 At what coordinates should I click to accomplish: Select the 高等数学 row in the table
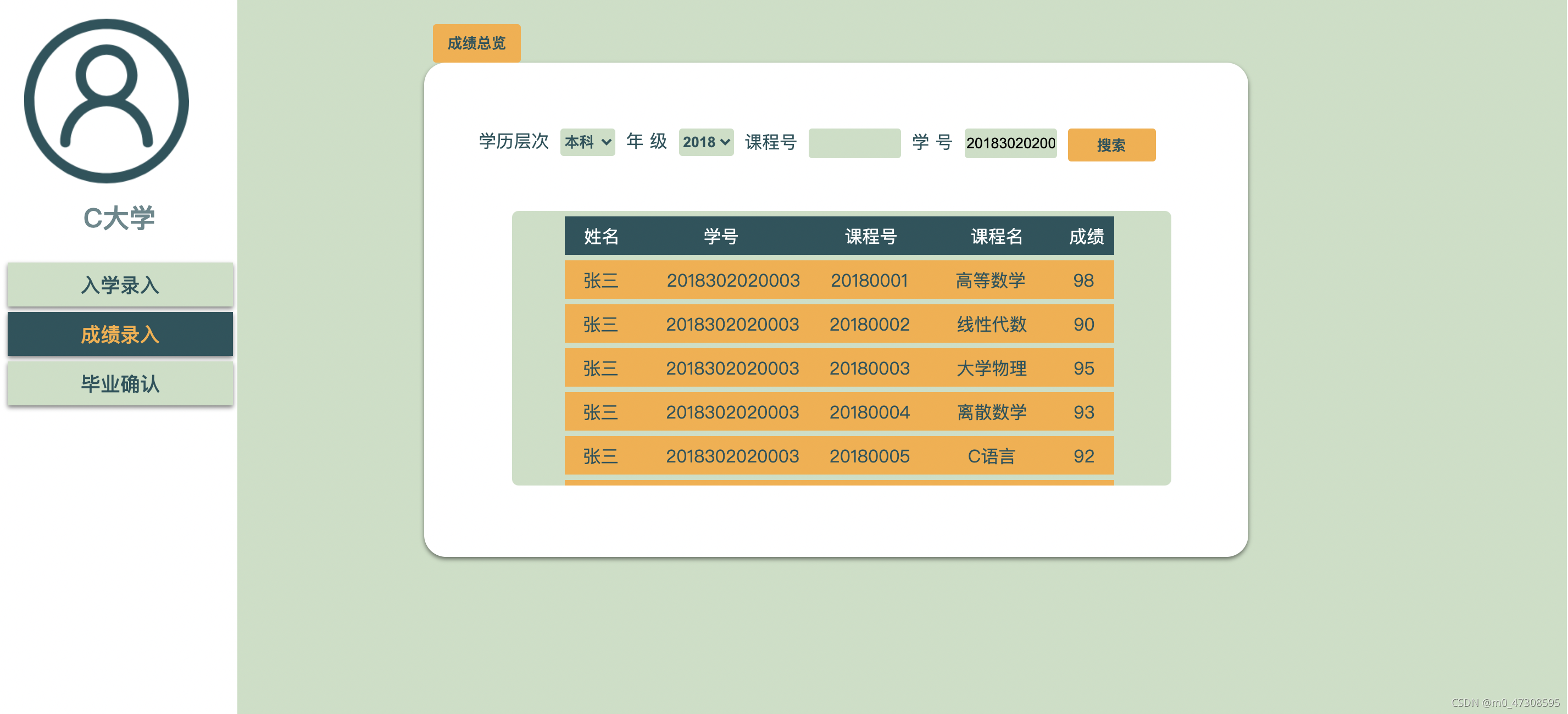click(x=991, y=280)
